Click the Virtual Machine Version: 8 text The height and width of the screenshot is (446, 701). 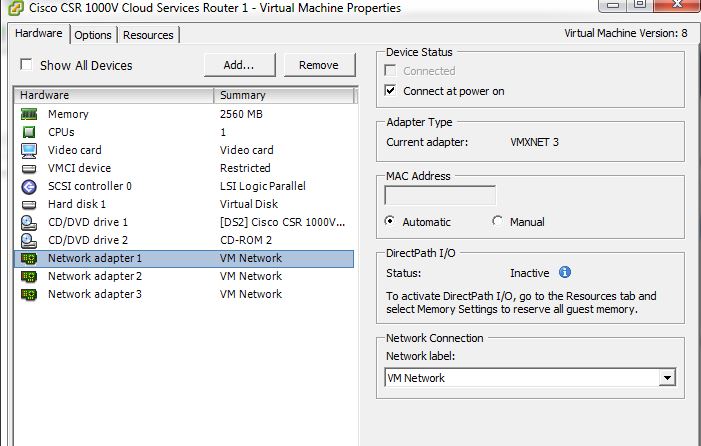coord(626,33)
